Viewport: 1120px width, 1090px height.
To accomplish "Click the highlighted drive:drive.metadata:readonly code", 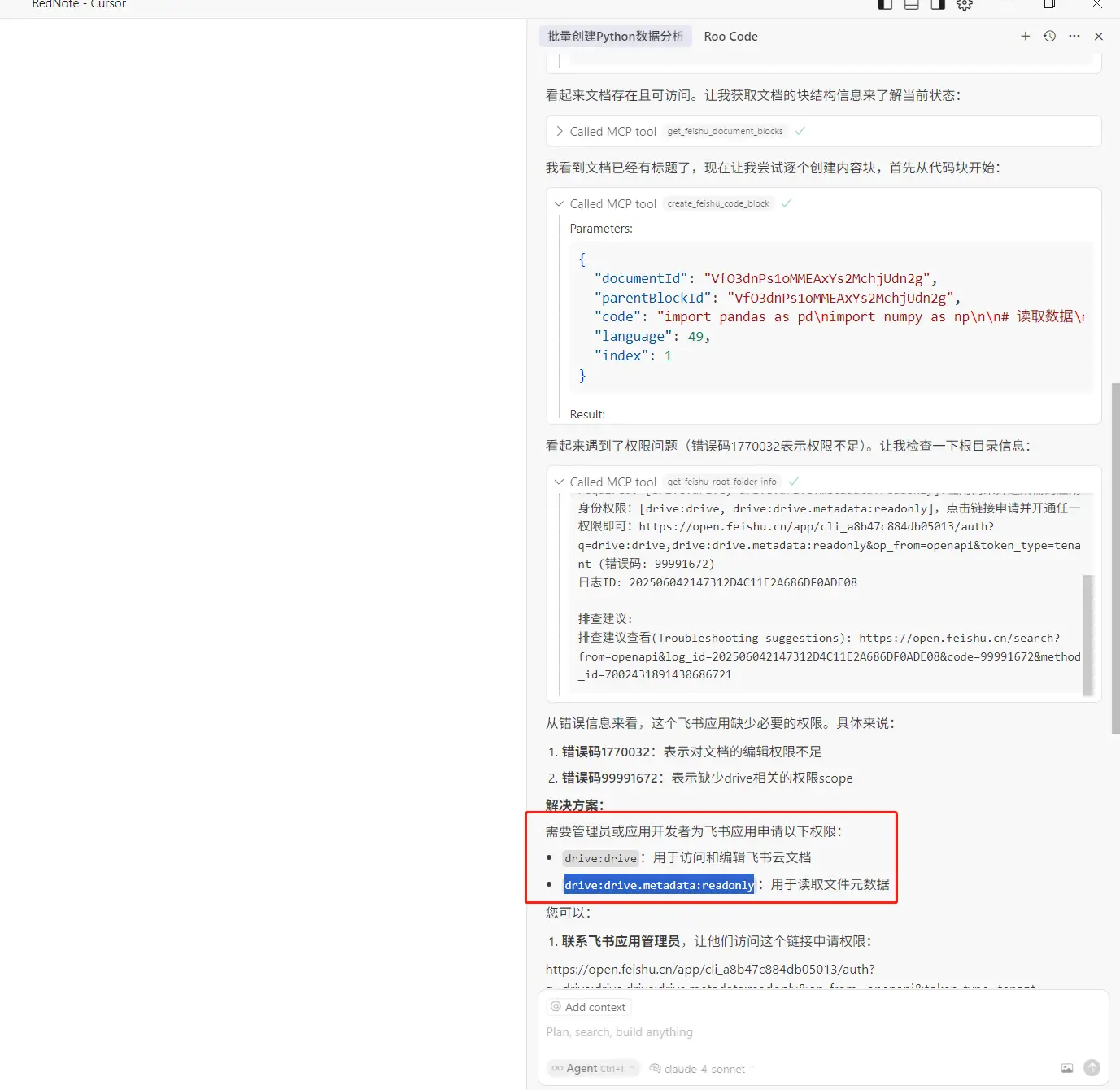I will pyautogui.click(x=659, y=885).
